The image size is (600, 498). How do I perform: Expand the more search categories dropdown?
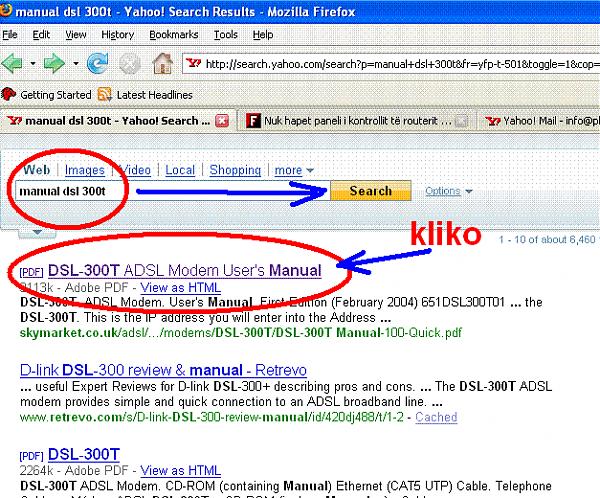tap(294, 170)
